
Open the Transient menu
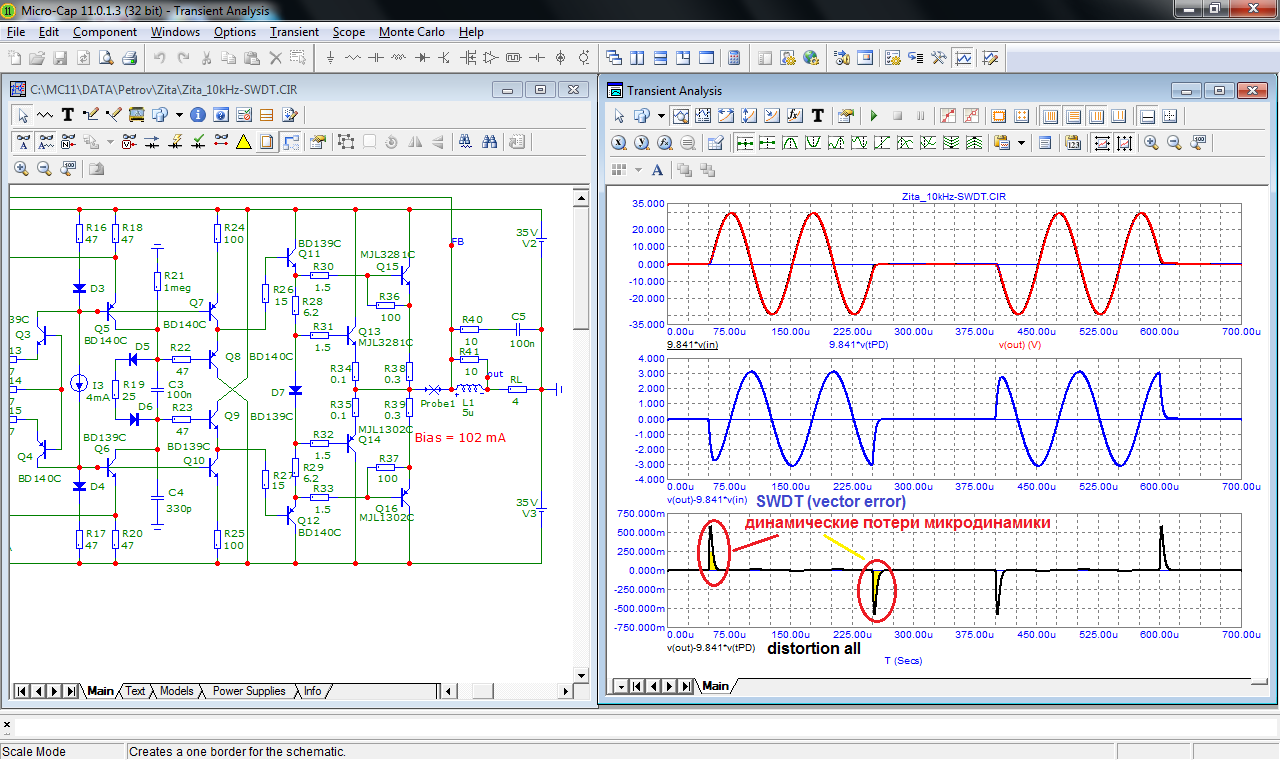click(294, 32)
